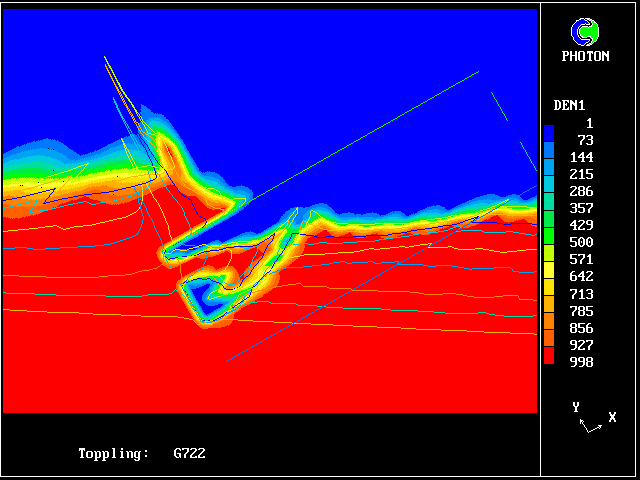Screen dimensions: 640x480
Task: Select the legend value 215
Action: point(580,174)
